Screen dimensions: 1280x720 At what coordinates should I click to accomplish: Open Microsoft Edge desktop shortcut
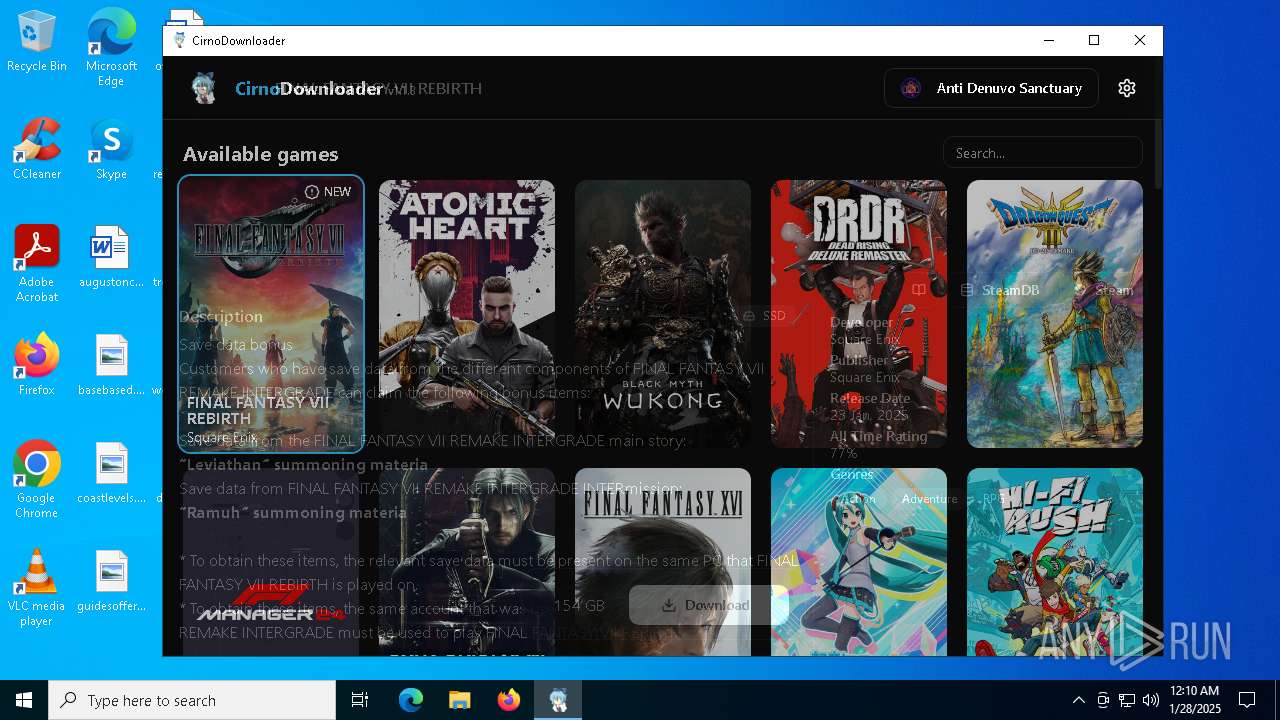pyautogui.click(x=111, y=47)
